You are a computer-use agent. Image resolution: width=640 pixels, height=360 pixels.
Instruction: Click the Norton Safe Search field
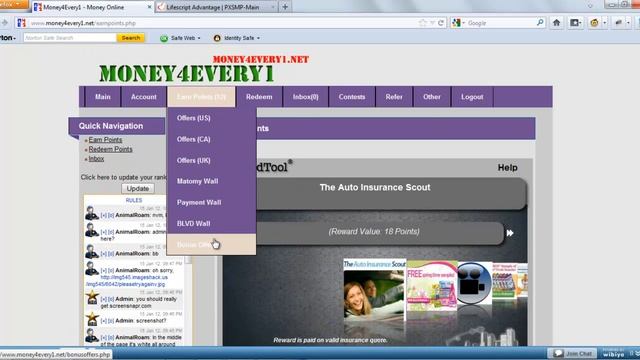click(70, 38)
